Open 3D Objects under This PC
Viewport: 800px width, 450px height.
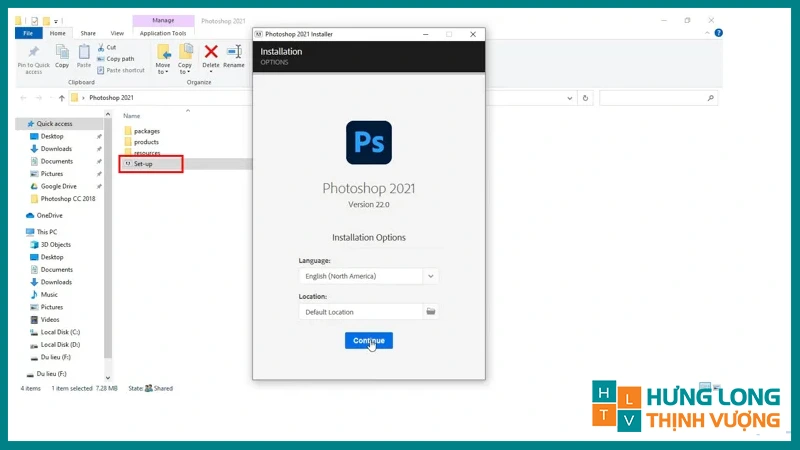(x=55, y=244)
